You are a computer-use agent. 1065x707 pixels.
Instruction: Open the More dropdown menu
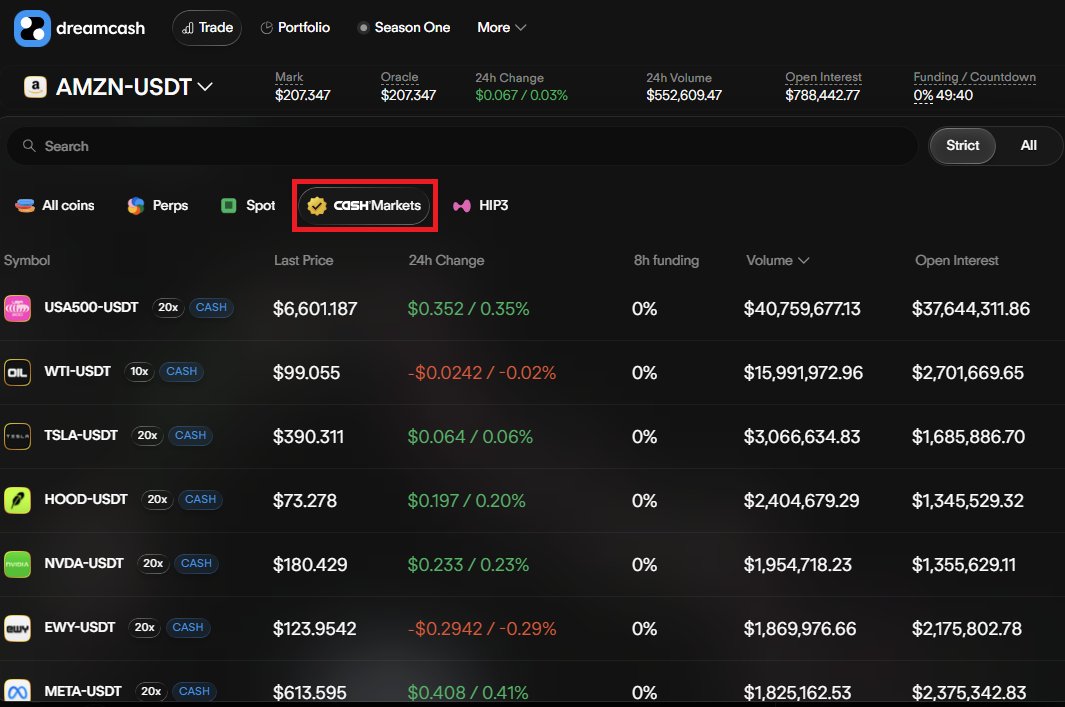coord(501,28)
